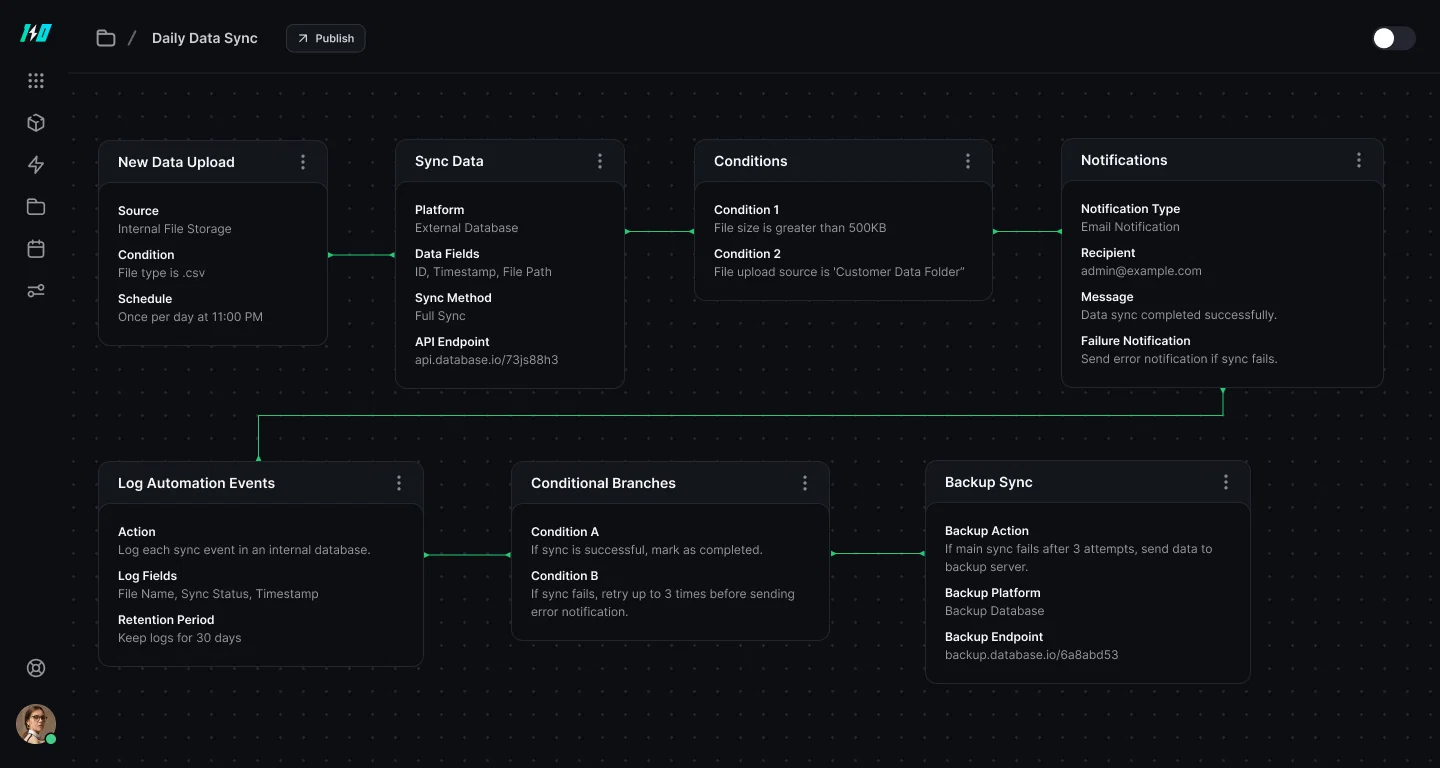Open the user profile avatar
1440x768 pixels.
pos(36,724)
